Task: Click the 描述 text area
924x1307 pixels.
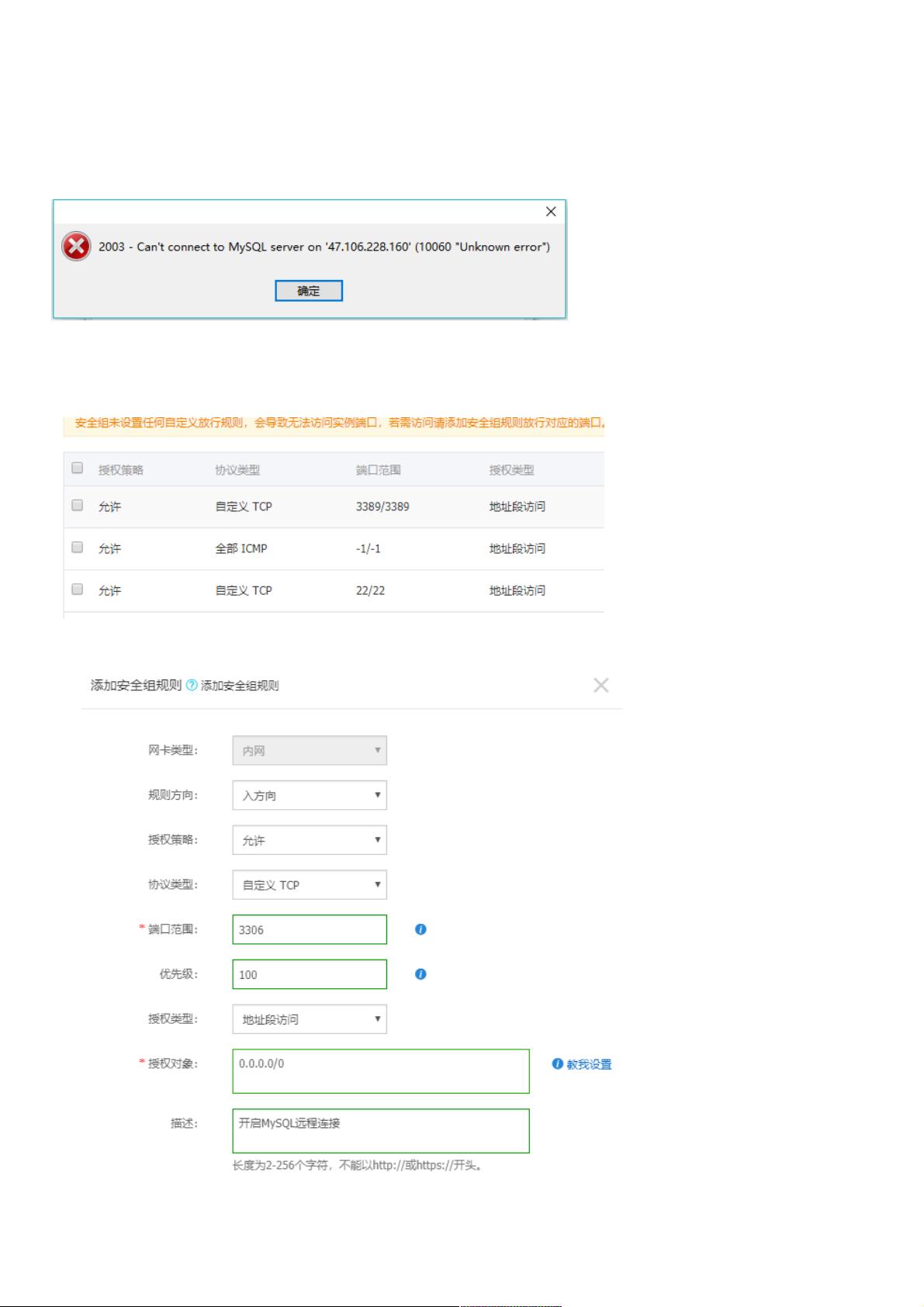Action: click(x=381, y=1131)
